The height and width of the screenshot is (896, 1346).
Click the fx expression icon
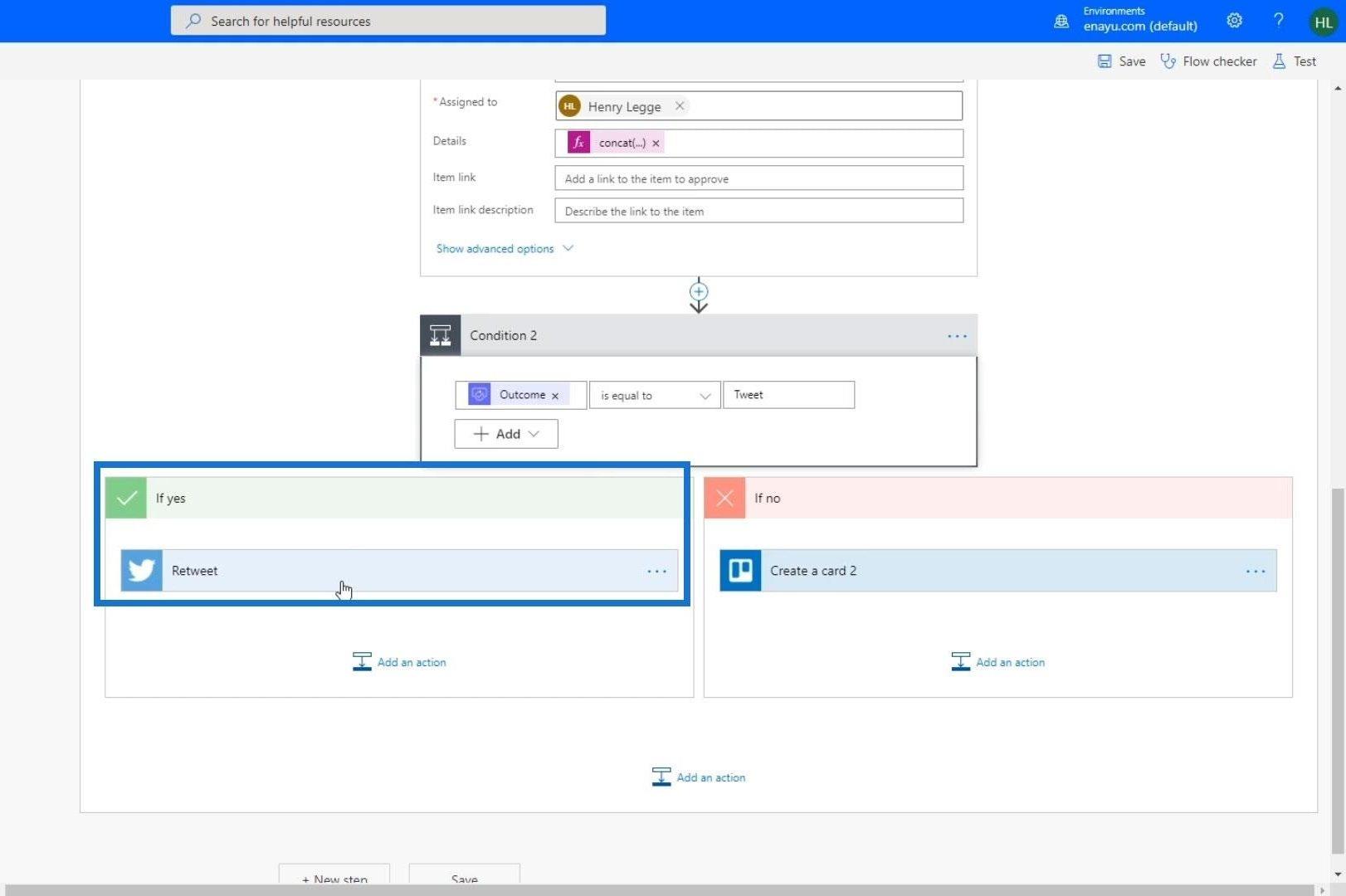coord(578,143)
